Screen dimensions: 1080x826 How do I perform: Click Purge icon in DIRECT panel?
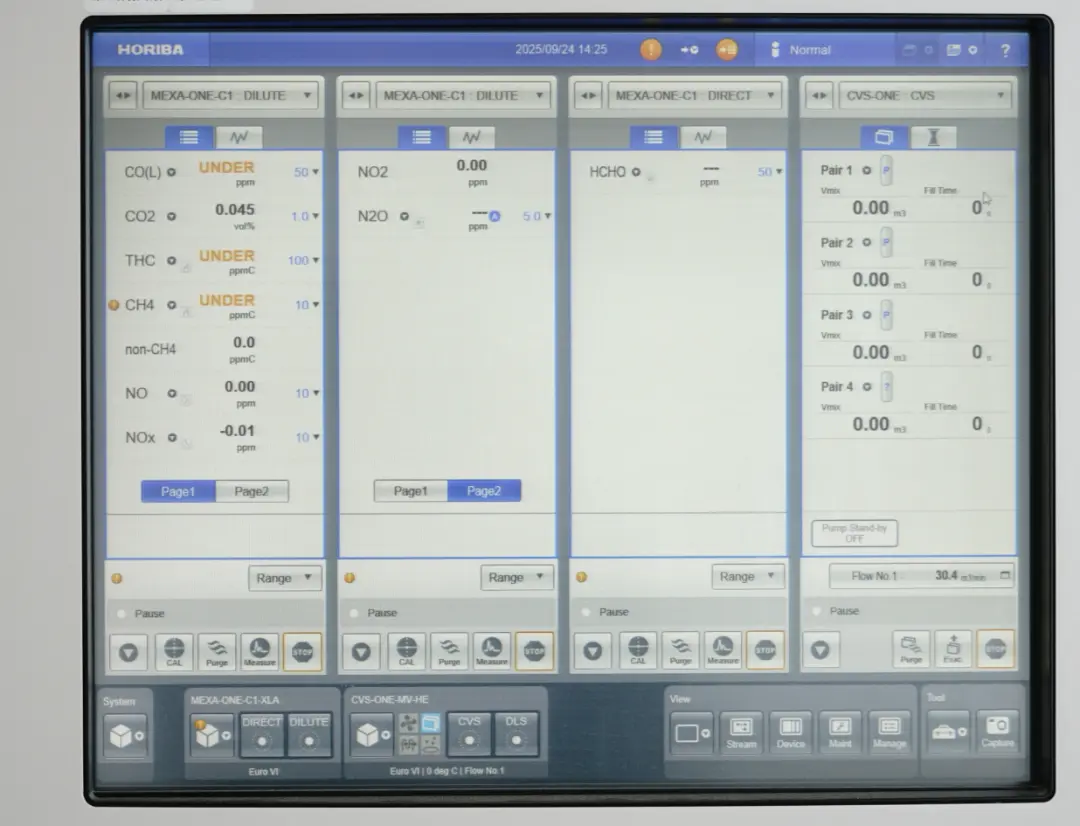click(681, 650)
